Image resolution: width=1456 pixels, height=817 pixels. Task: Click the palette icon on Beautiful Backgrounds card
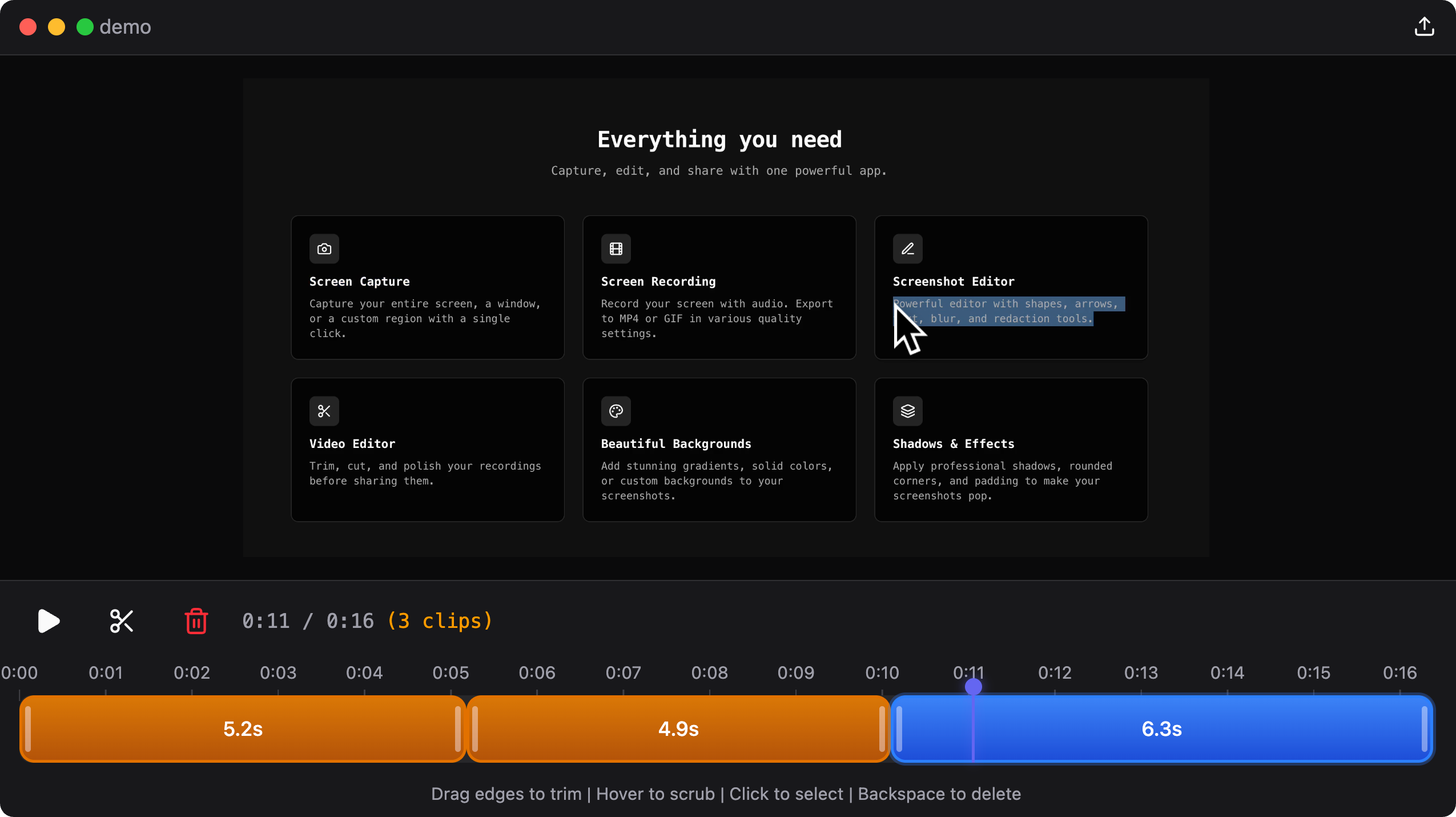[616, 411]
